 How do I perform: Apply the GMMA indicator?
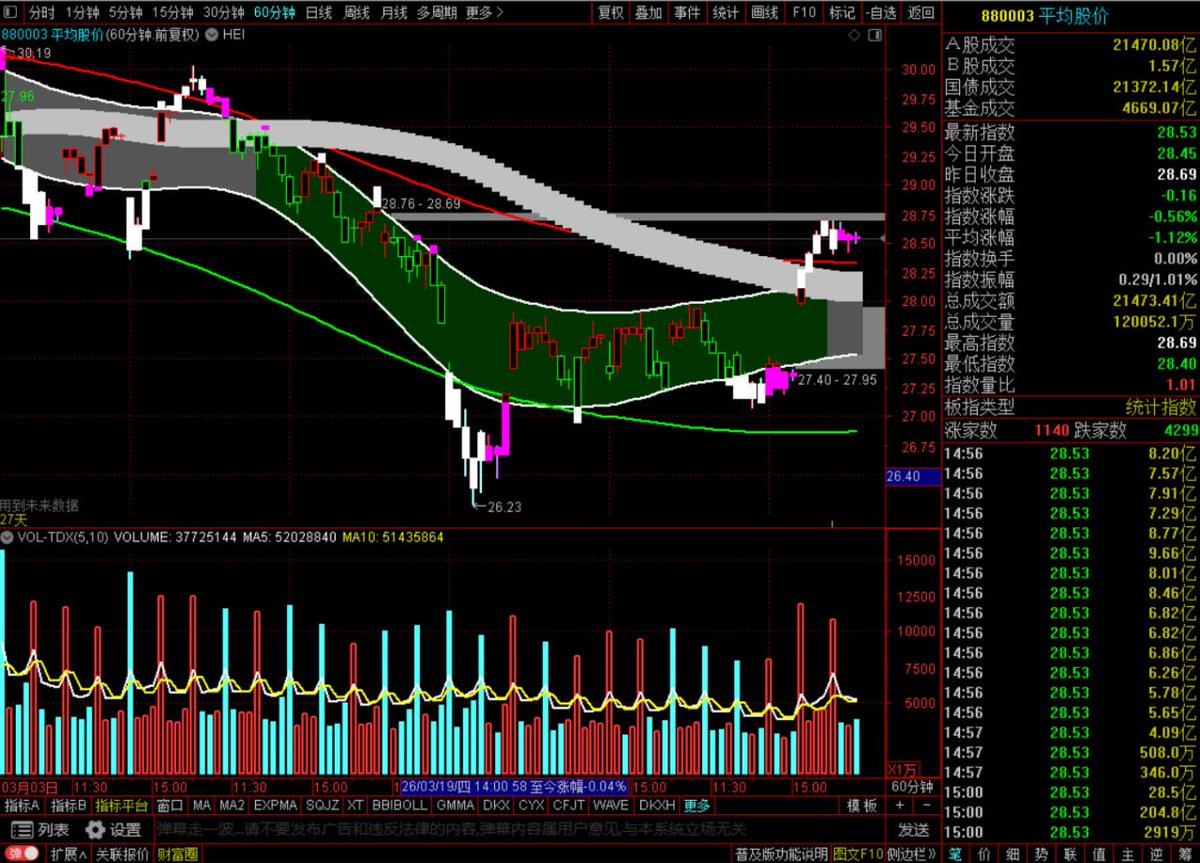[x=455, y=806]
